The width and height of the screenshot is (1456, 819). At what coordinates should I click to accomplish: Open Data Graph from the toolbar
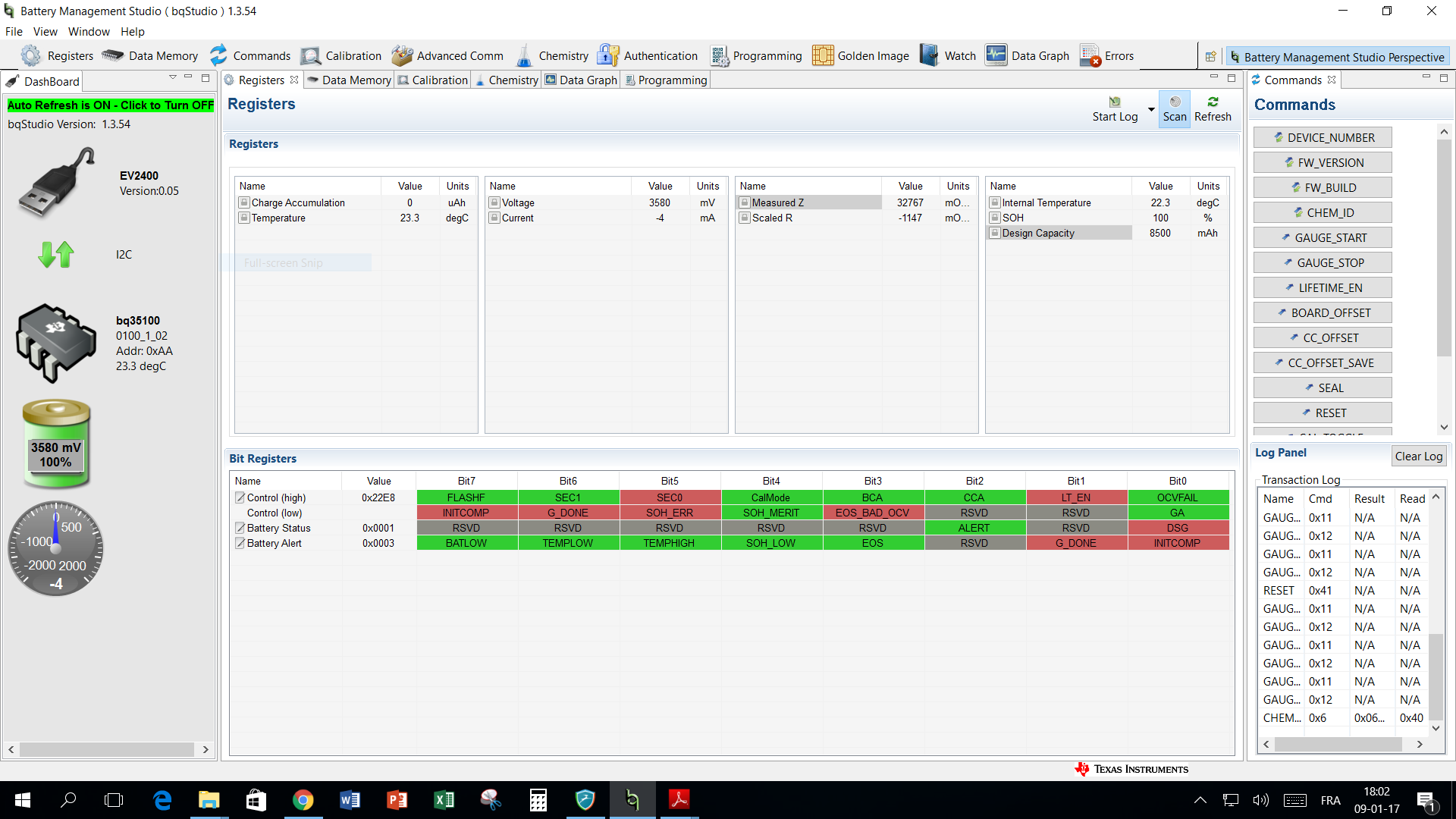pos(1028,55)
